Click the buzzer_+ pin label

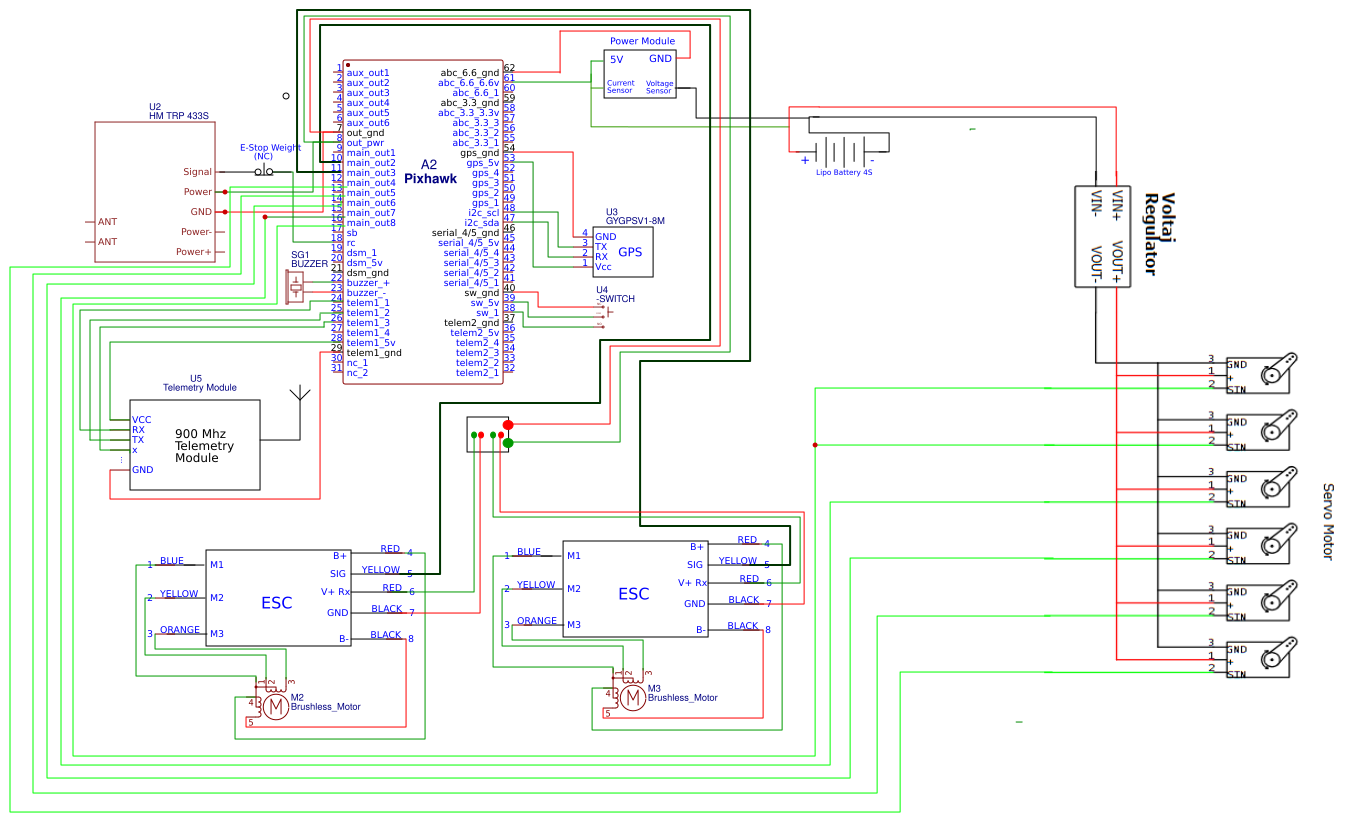pyautogui.click(x=368, y=283)
